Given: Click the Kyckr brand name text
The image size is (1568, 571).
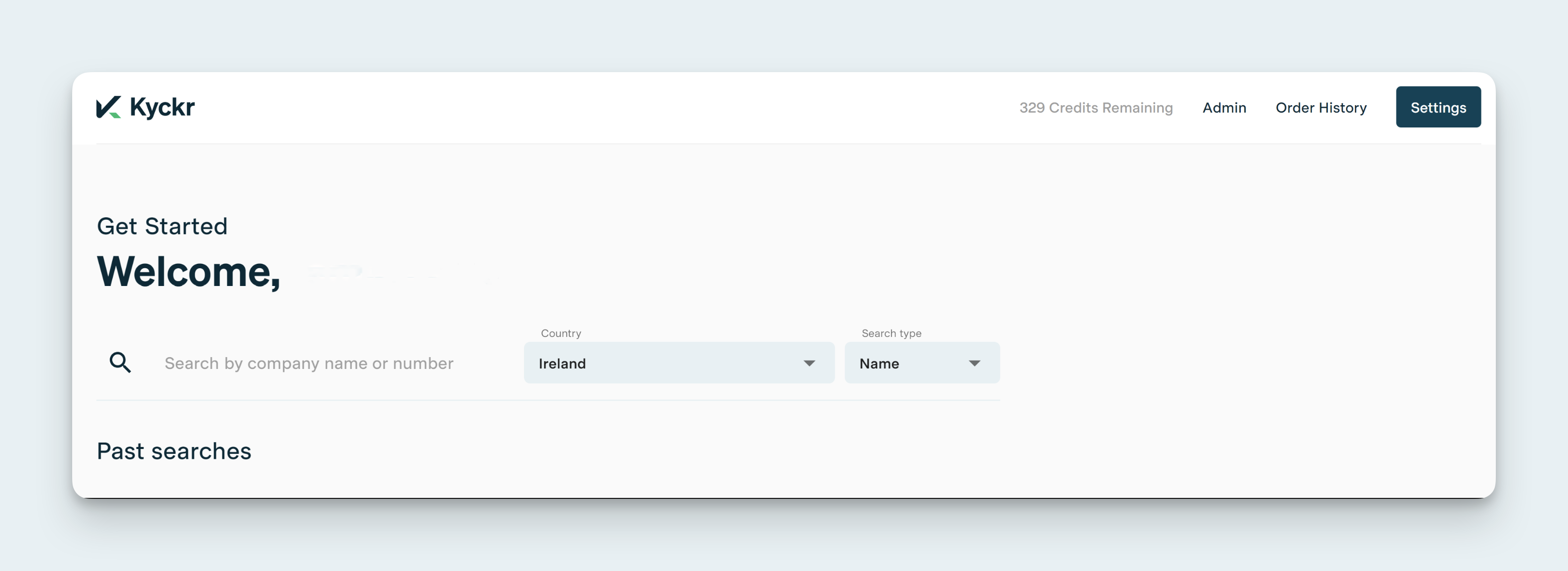Looking at the screenshot, I should click(x=162, y=107).
